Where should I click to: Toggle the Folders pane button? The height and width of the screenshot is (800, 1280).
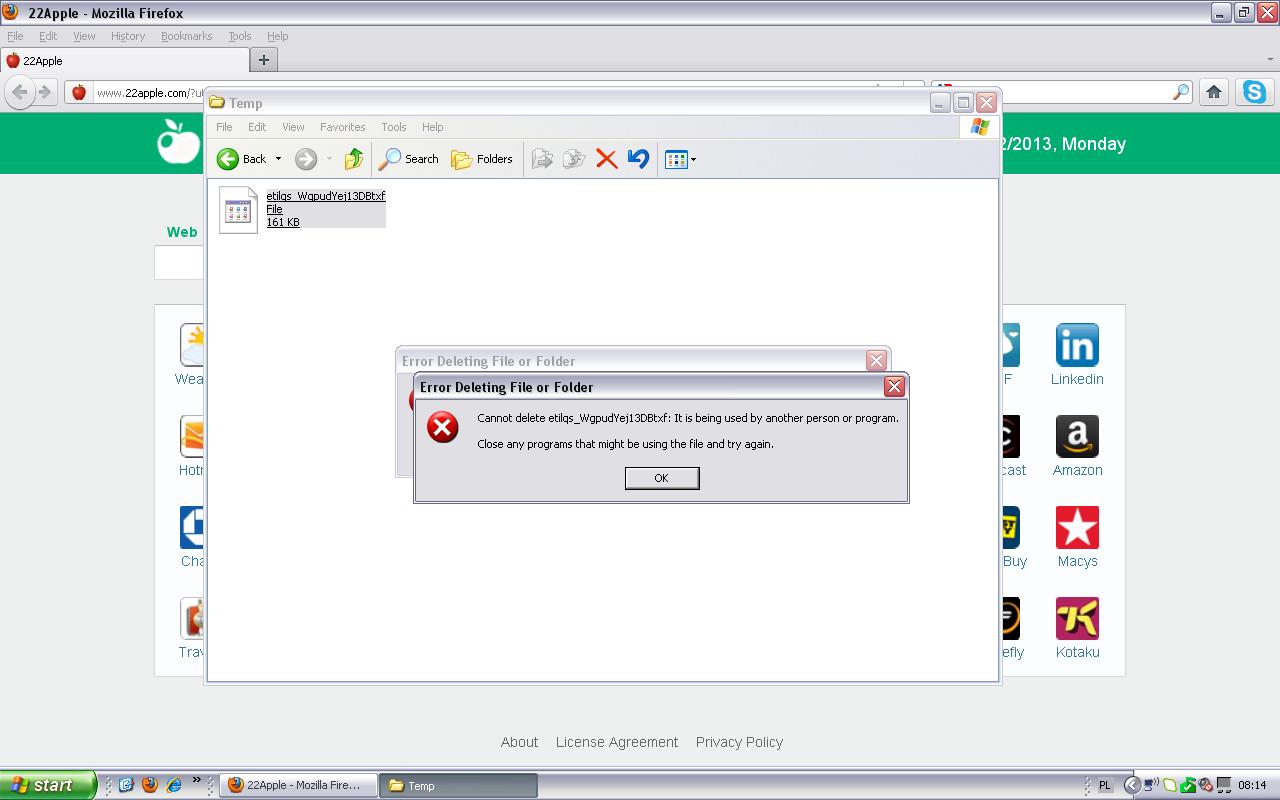(482, 159)
